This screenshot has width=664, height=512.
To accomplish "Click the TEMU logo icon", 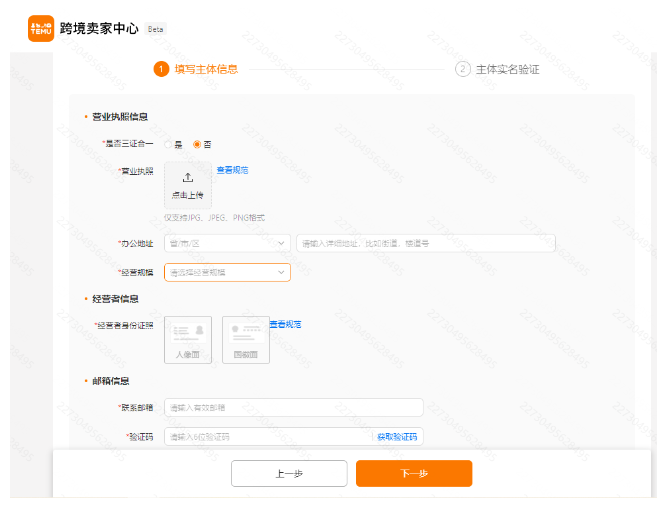I will [x=41, y=28].
